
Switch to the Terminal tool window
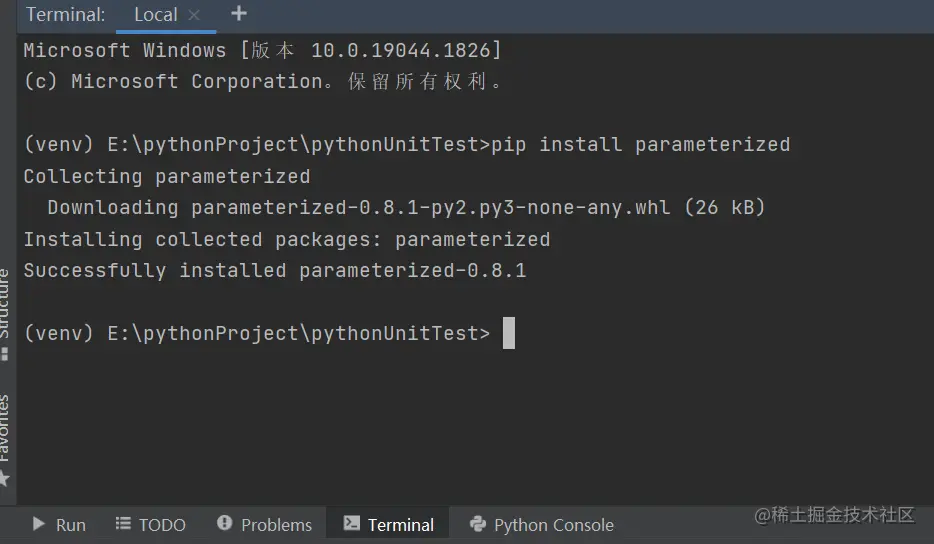coord(388,524)
